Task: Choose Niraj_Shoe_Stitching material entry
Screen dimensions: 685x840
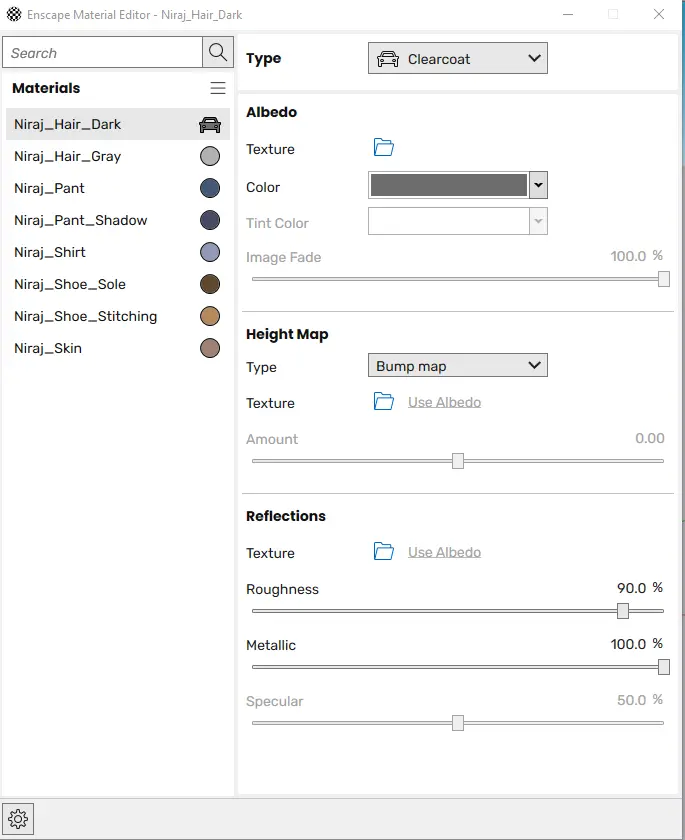Action: [86, 316]
